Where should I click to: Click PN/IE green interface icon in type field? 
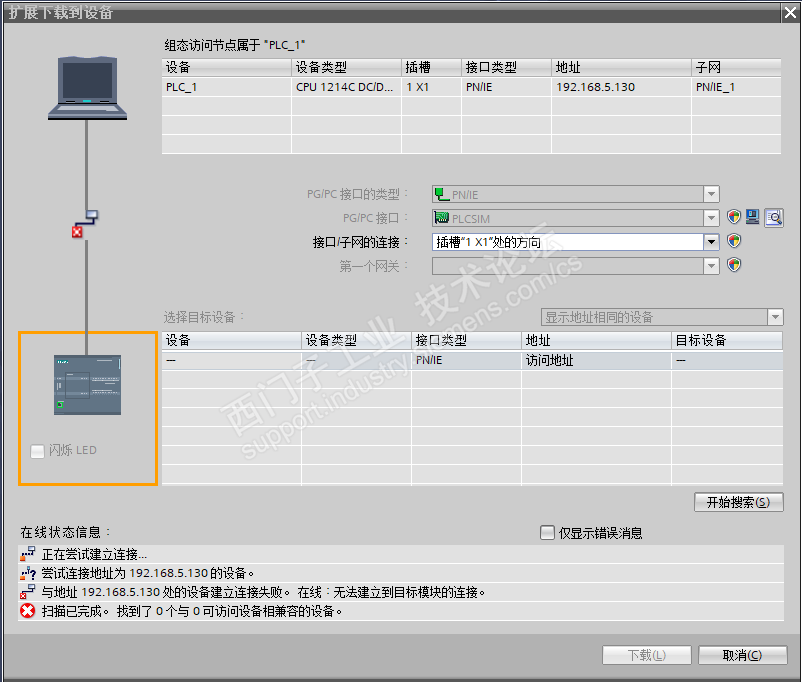click(x=442, y=194)
